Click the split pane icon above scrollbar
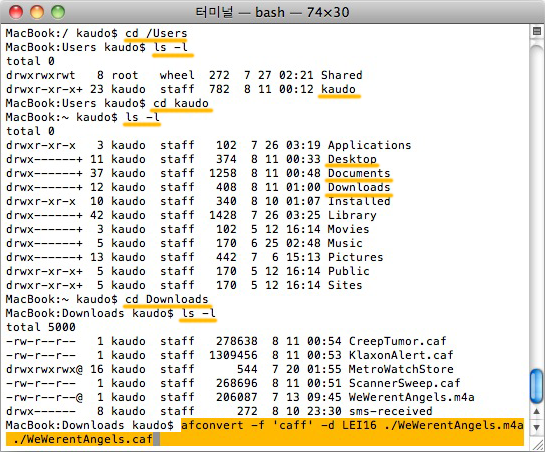Viewport: 545px width, 452px height. tap(537, 31)
